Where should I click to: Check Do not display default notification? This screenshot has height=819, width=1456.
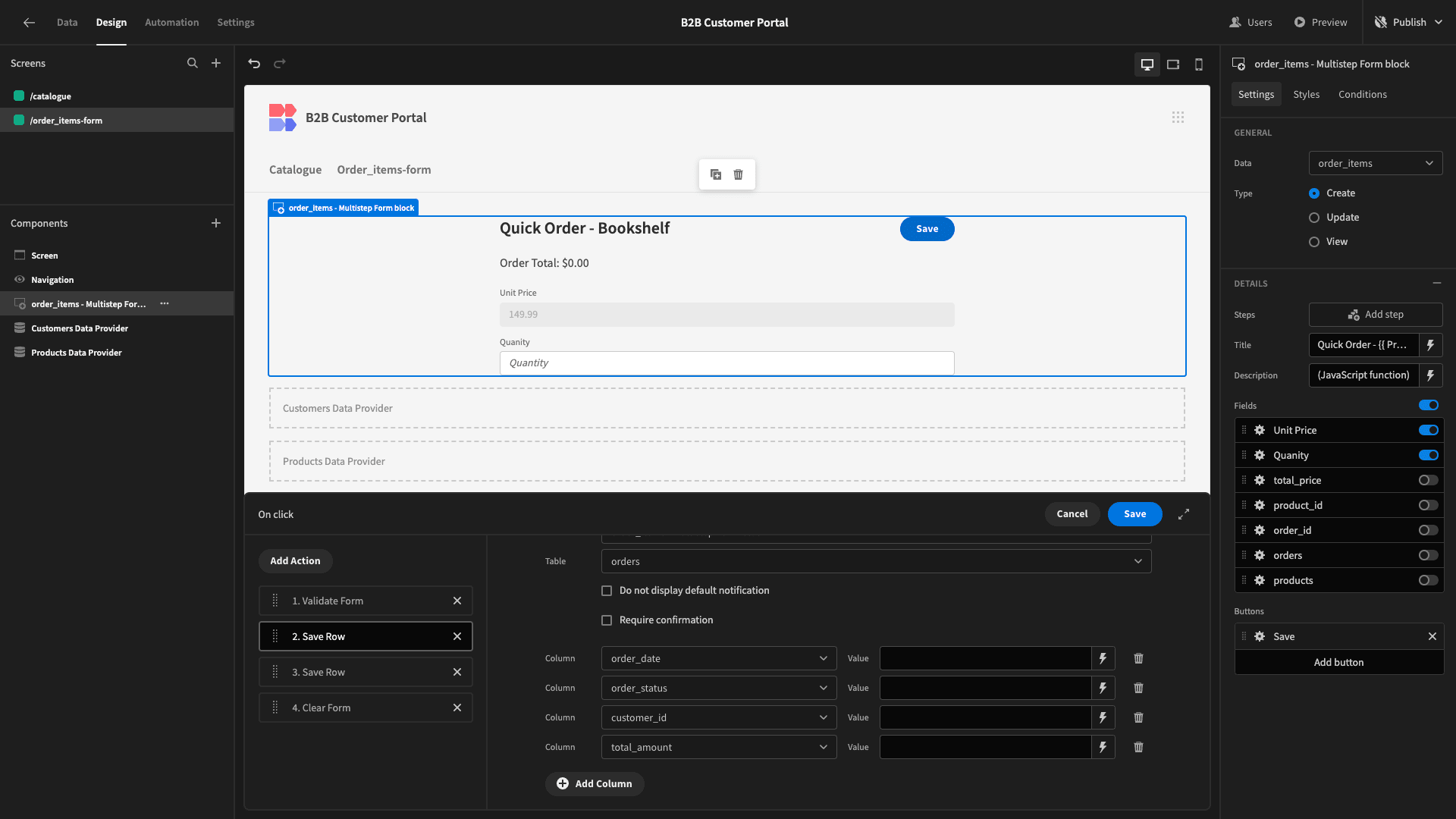(607, 591)
